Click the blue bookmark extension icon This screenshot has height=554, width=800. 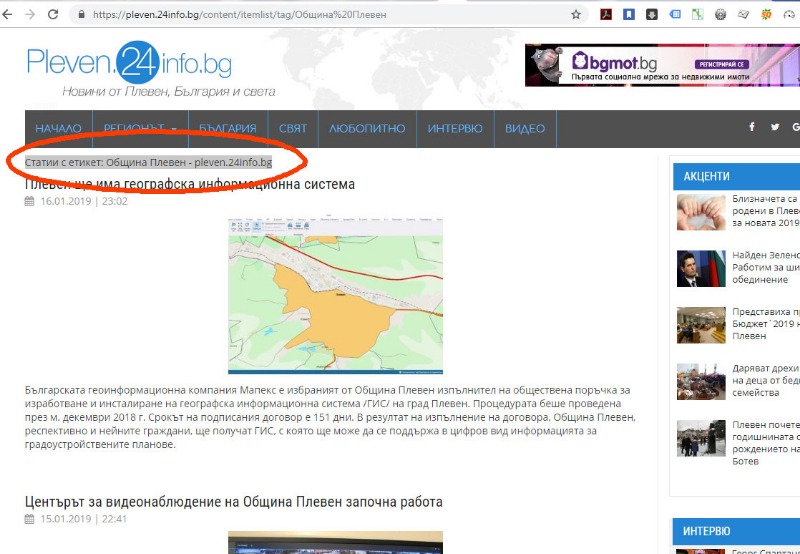629,14
